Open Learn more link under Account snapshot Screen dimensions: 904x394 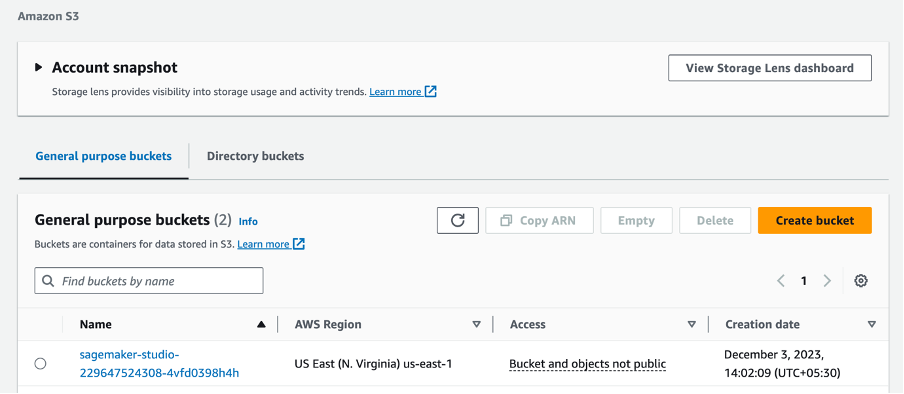pos(402,92)
